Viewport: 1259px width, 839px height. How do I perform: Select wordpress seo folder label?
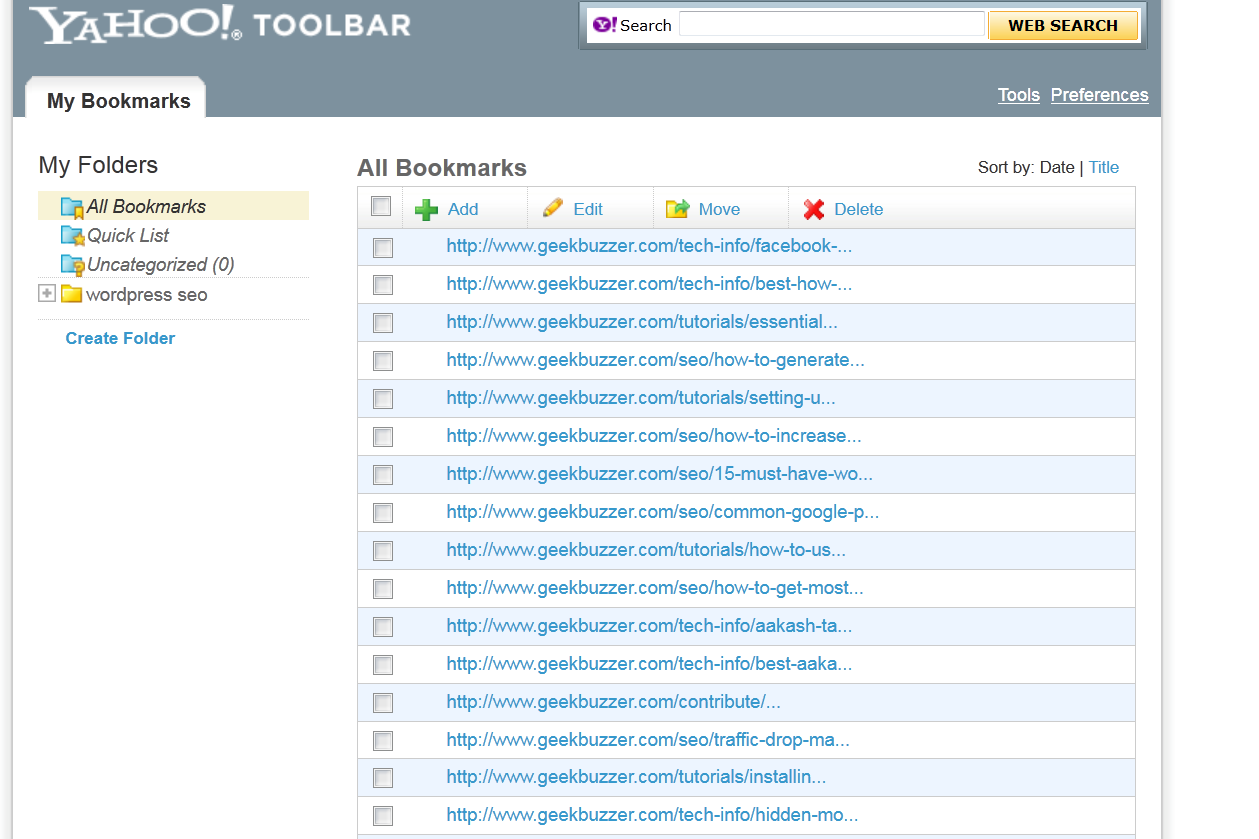click(147, 295)
